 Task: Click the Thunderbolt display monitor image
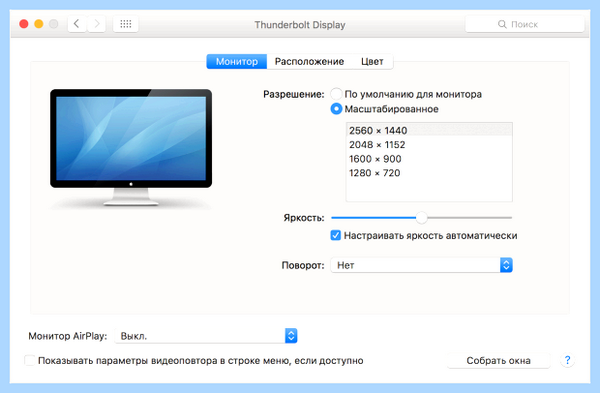coord(131,148)
